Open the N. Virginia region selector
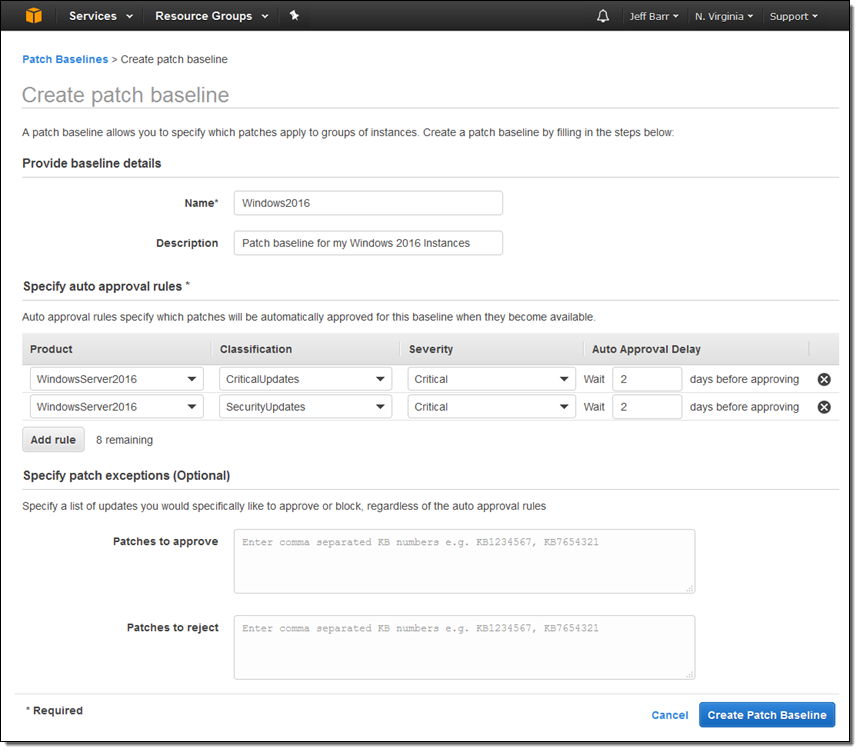 (x=725, y=16)
